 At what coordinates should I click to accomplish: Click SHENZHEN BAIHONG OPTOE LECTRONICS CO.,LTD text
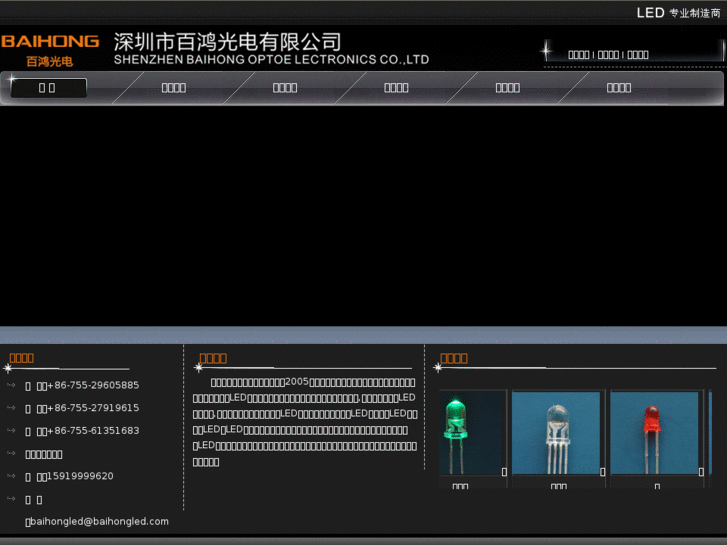point(271,59)
